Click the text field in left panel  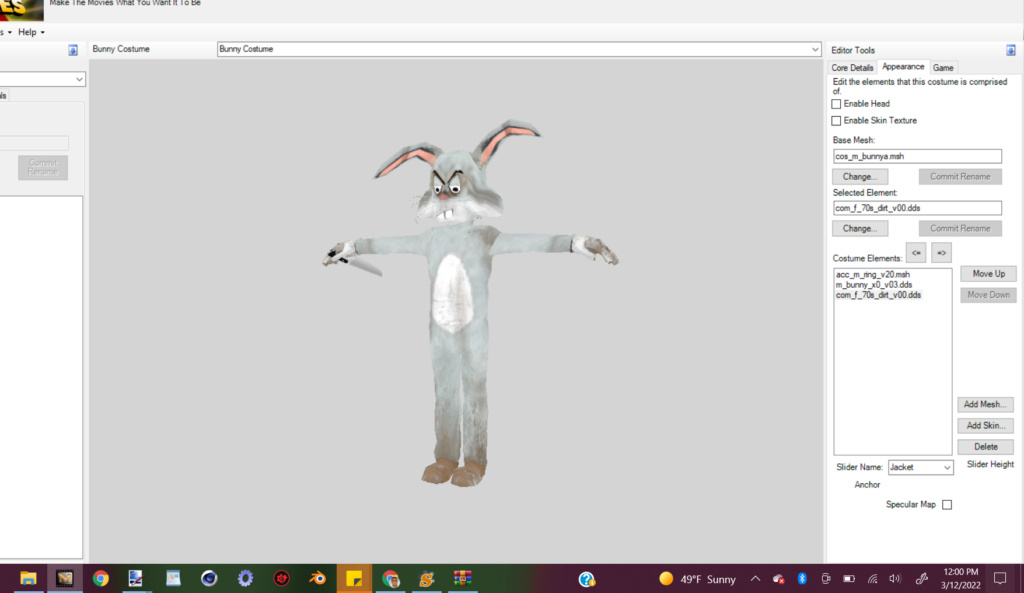point(34,143)
